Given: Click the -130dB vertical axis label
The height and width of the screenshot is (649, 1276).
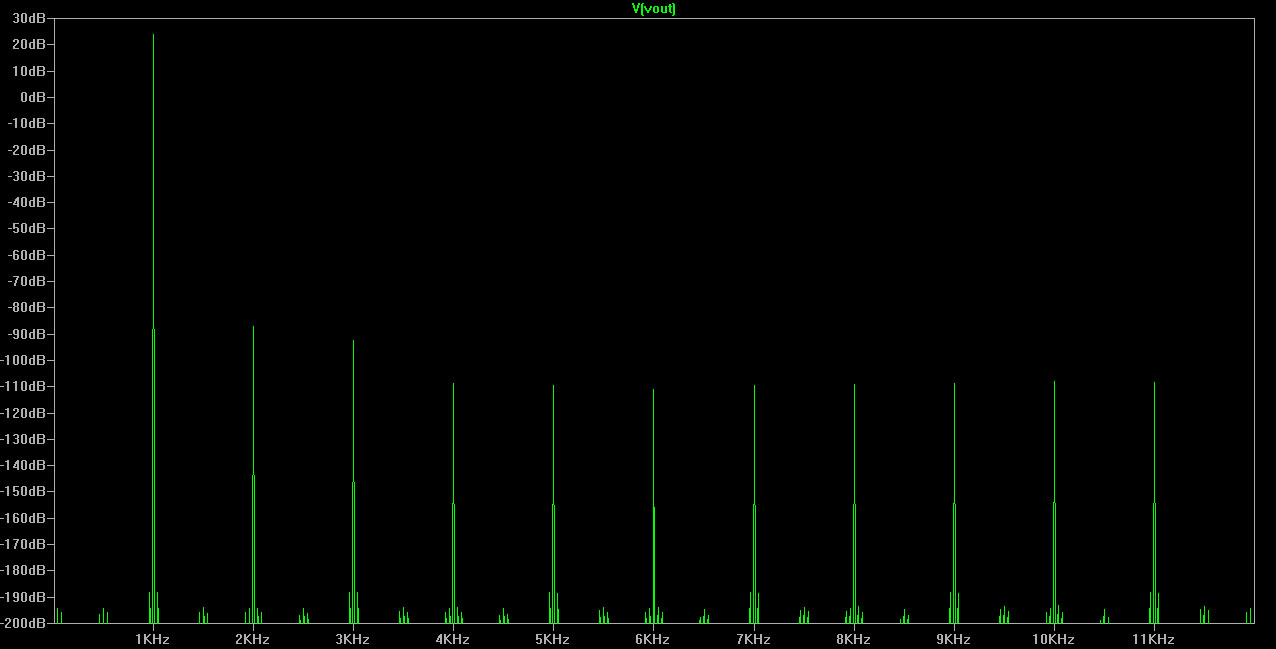Looking at the screenshot, I should pos(24,439).
